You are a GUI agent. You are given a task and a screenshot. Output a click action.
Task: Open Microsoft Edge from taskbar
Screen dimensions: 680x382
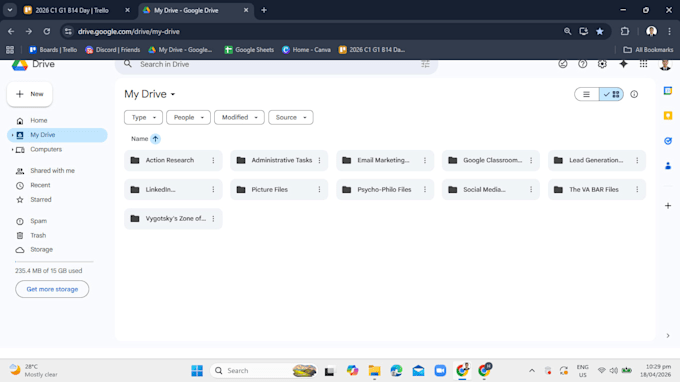(x=396, y=371)
